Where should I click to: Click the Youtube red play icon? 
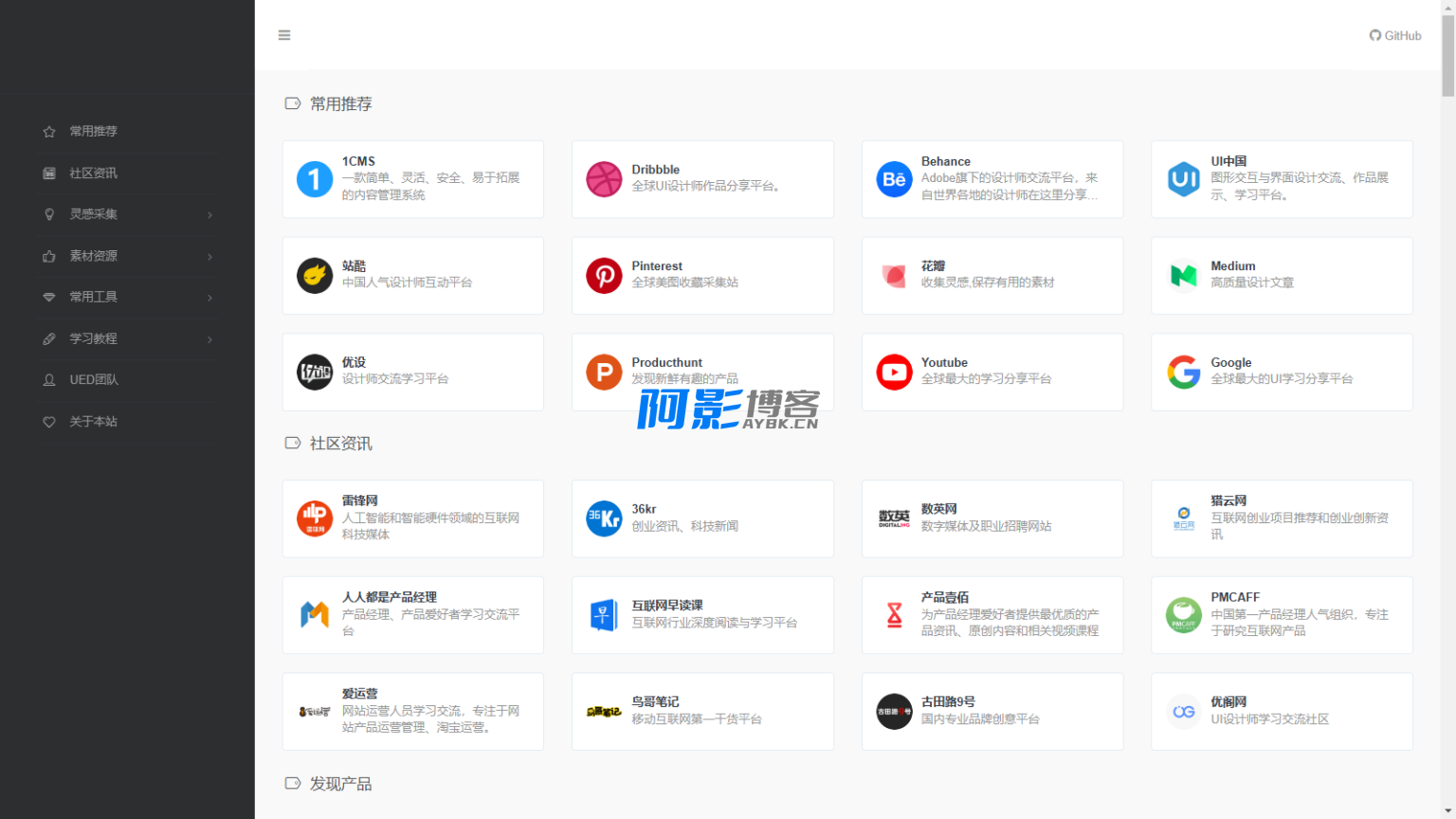(894, 373)
